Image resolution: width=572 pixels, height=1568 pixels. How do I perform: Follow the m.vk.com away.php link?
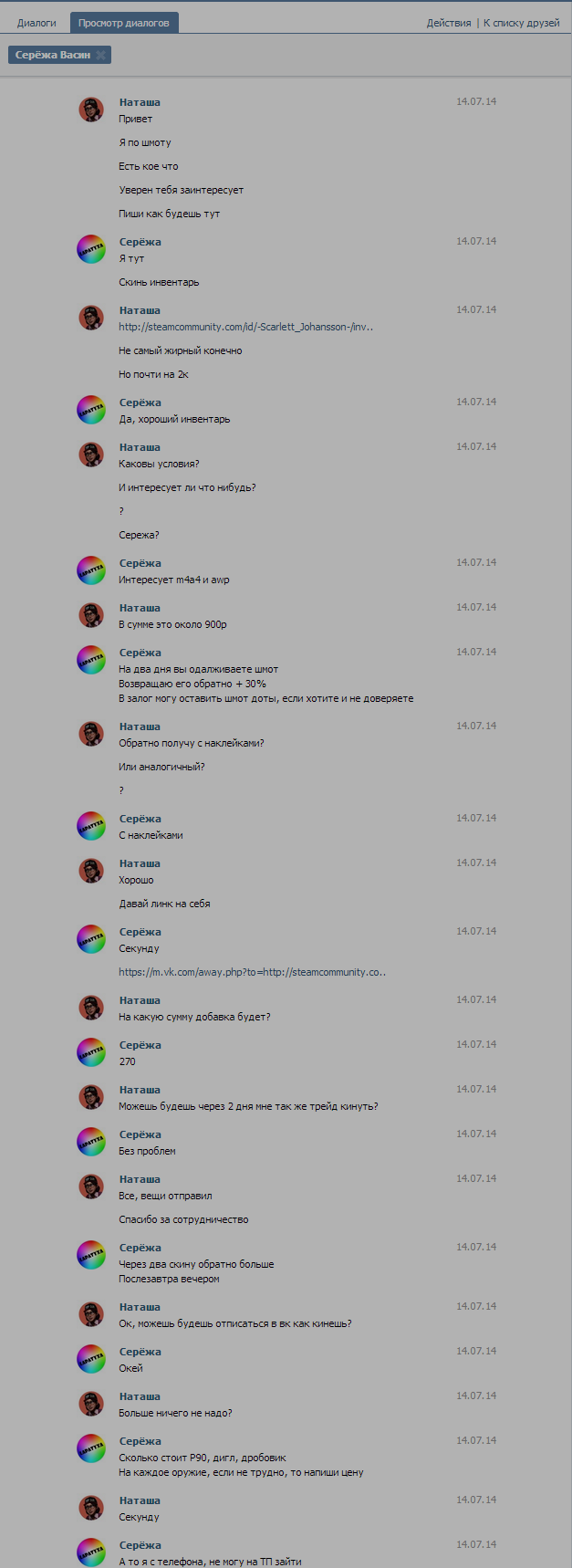(x=252, y=972)
